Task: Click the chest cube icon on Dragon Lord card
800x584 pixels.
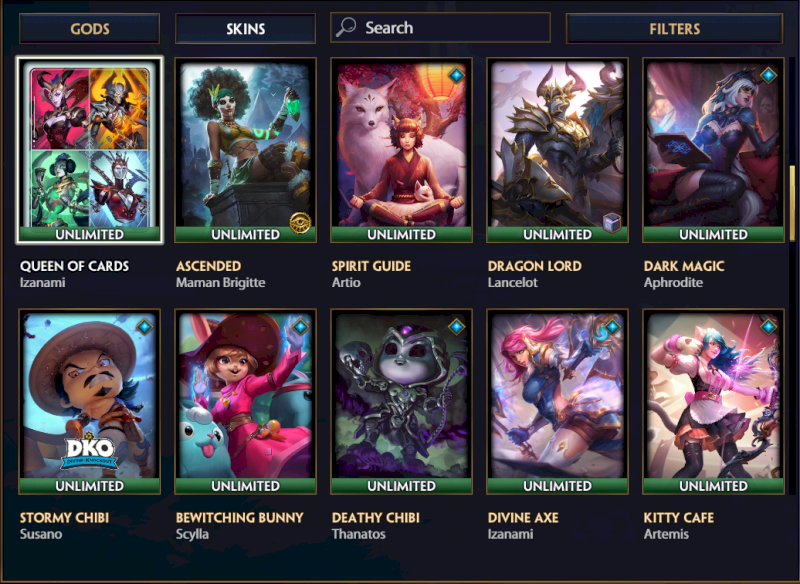Action: coord(612,223)
